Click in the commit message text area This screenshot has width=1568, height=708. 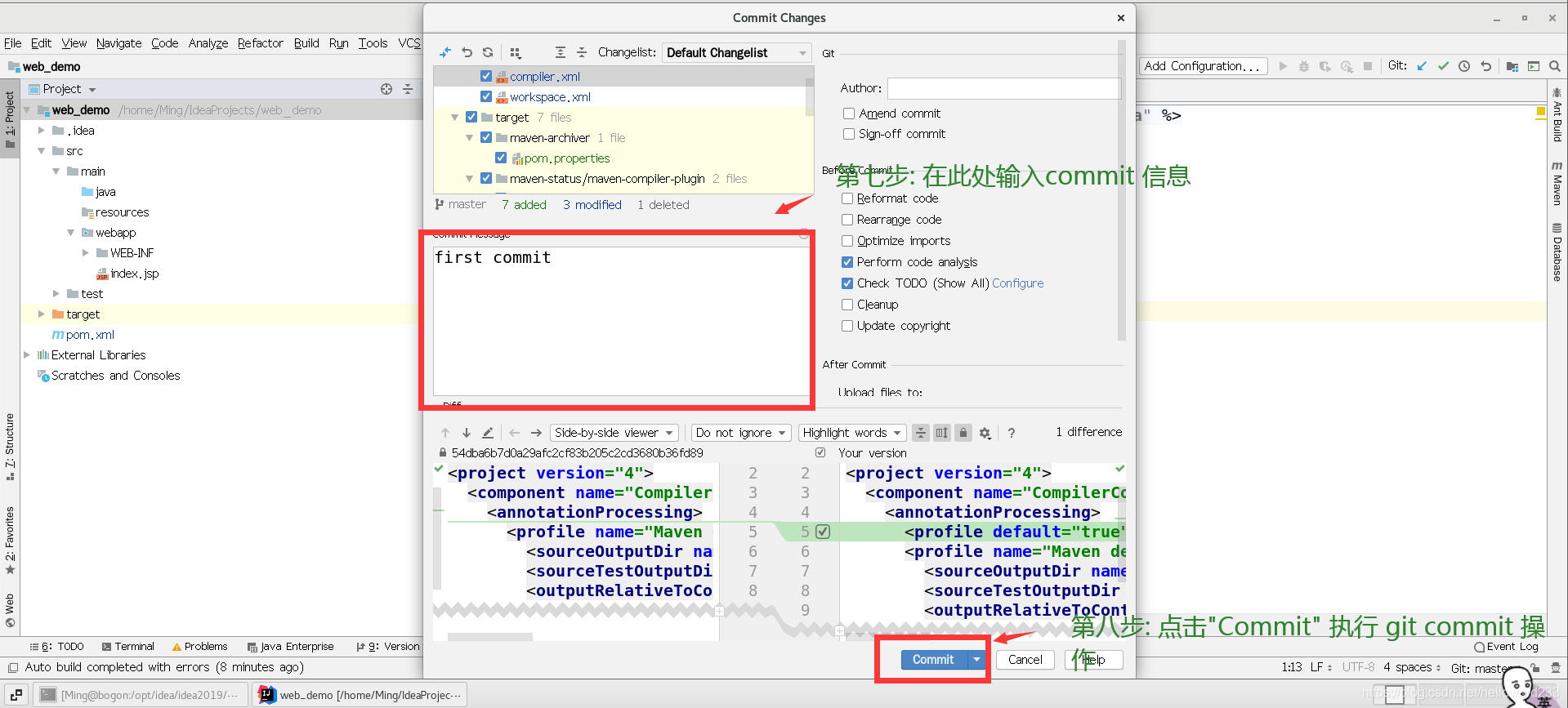(621, 321)
